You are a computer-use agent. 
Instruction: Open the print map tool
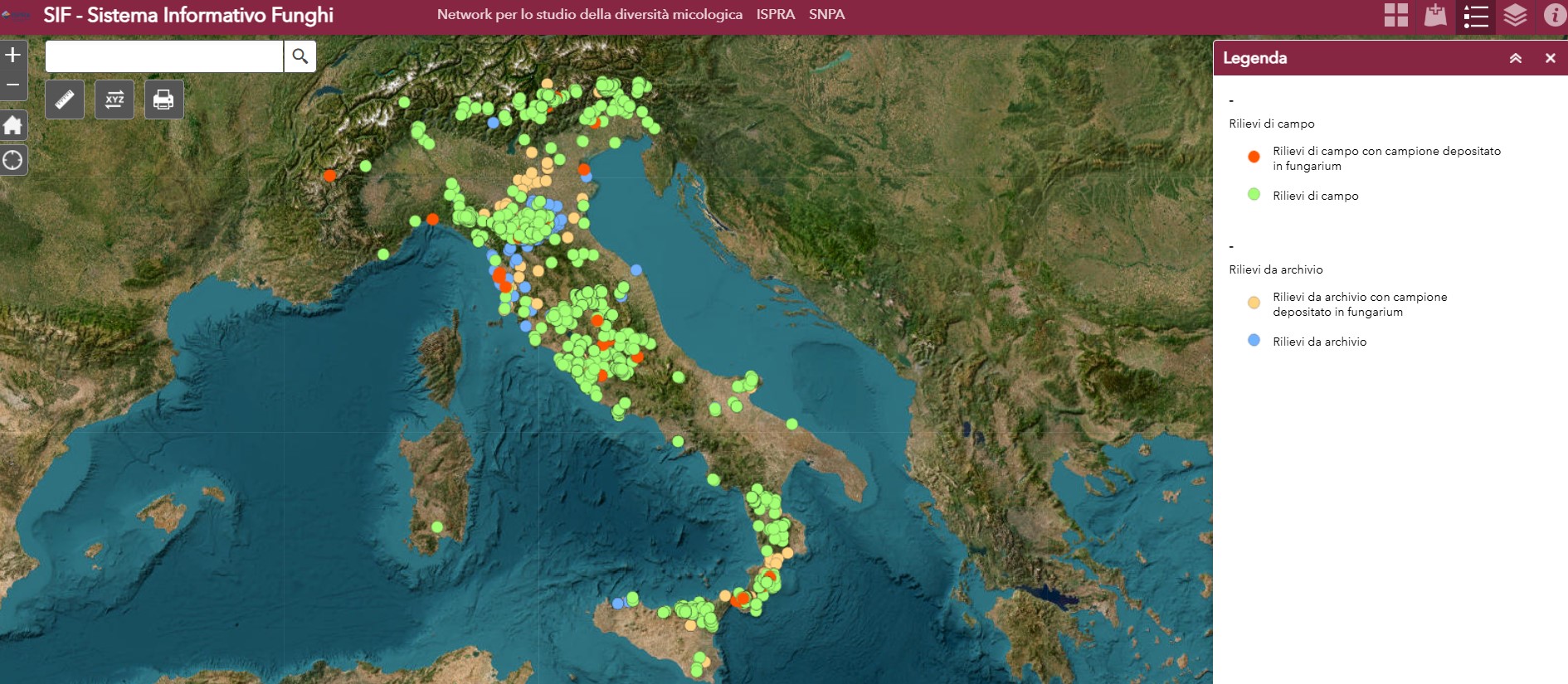tap(163, 100)
